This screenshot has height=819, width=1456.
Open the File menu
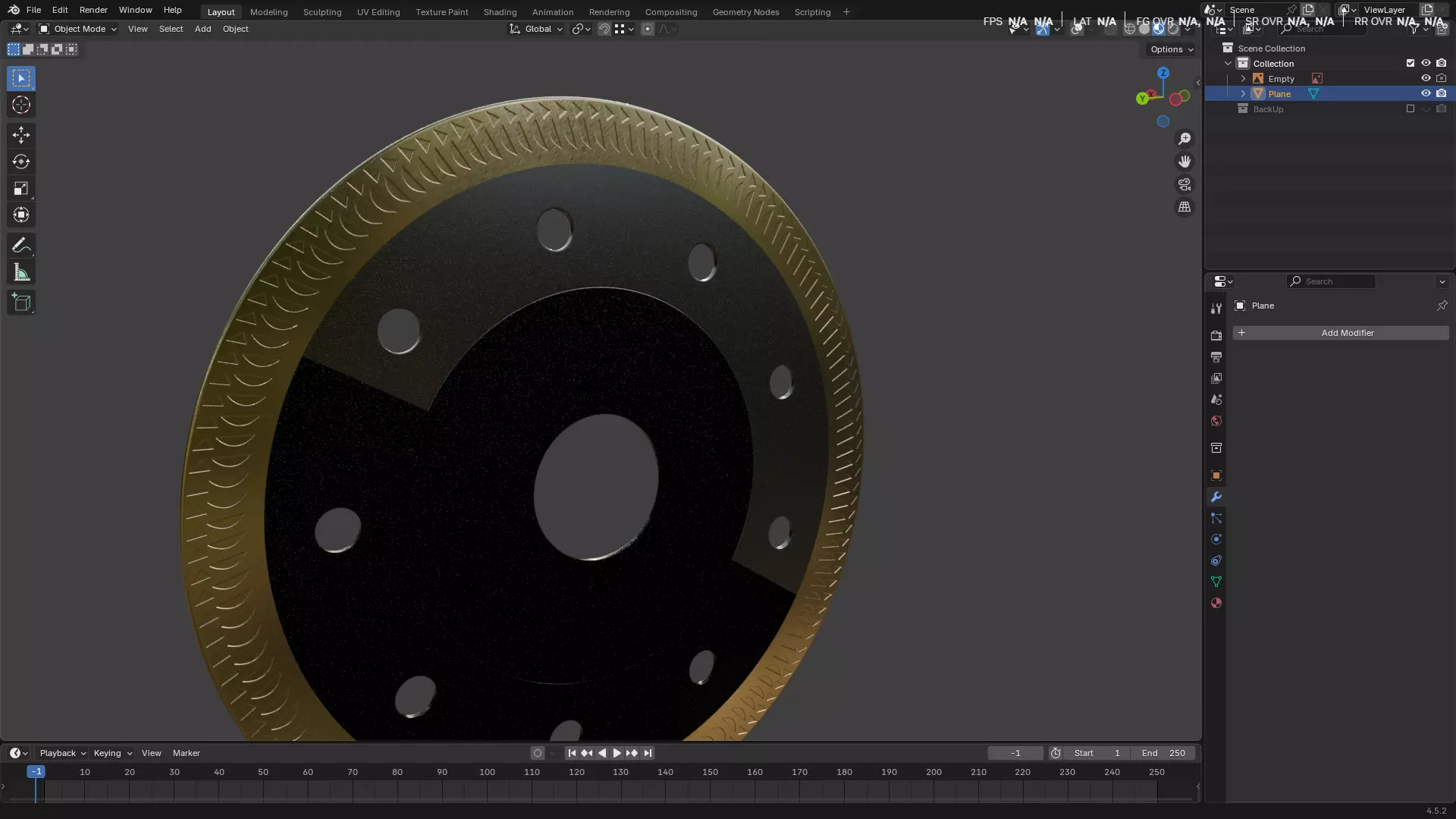(33, 10)
